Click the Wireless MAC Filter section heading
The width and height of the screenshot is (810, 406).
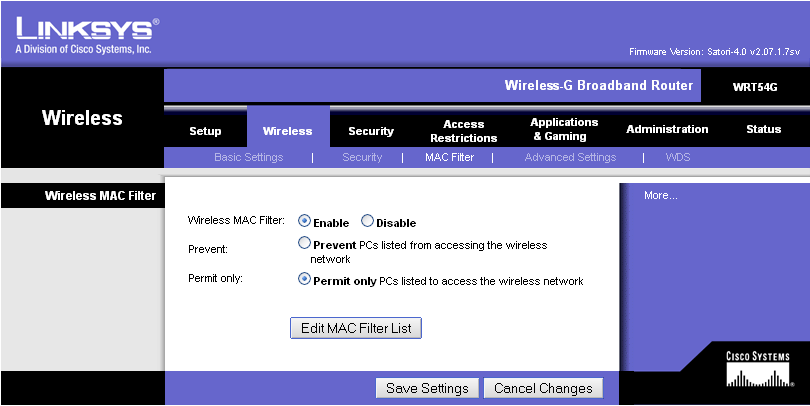tap(100, 196)
